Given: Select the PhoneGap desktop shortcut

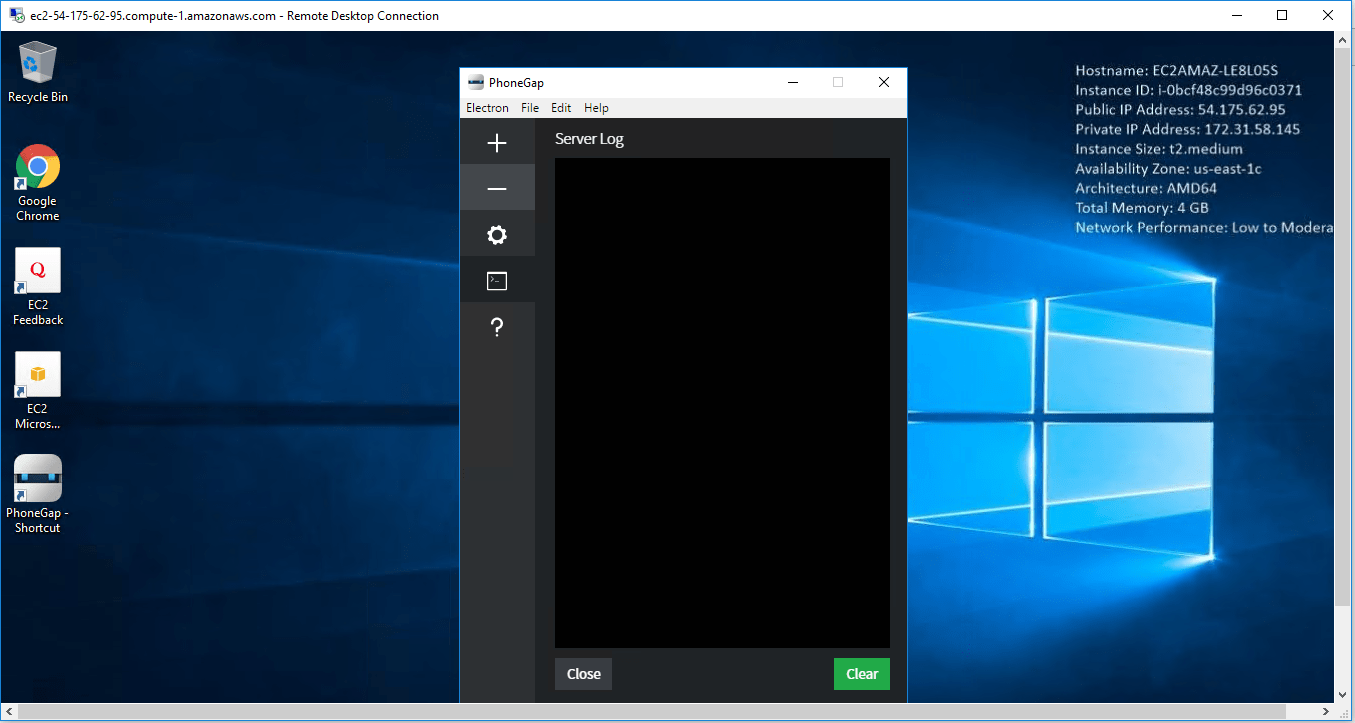Looking at the screenshot, I should [38, 494].
